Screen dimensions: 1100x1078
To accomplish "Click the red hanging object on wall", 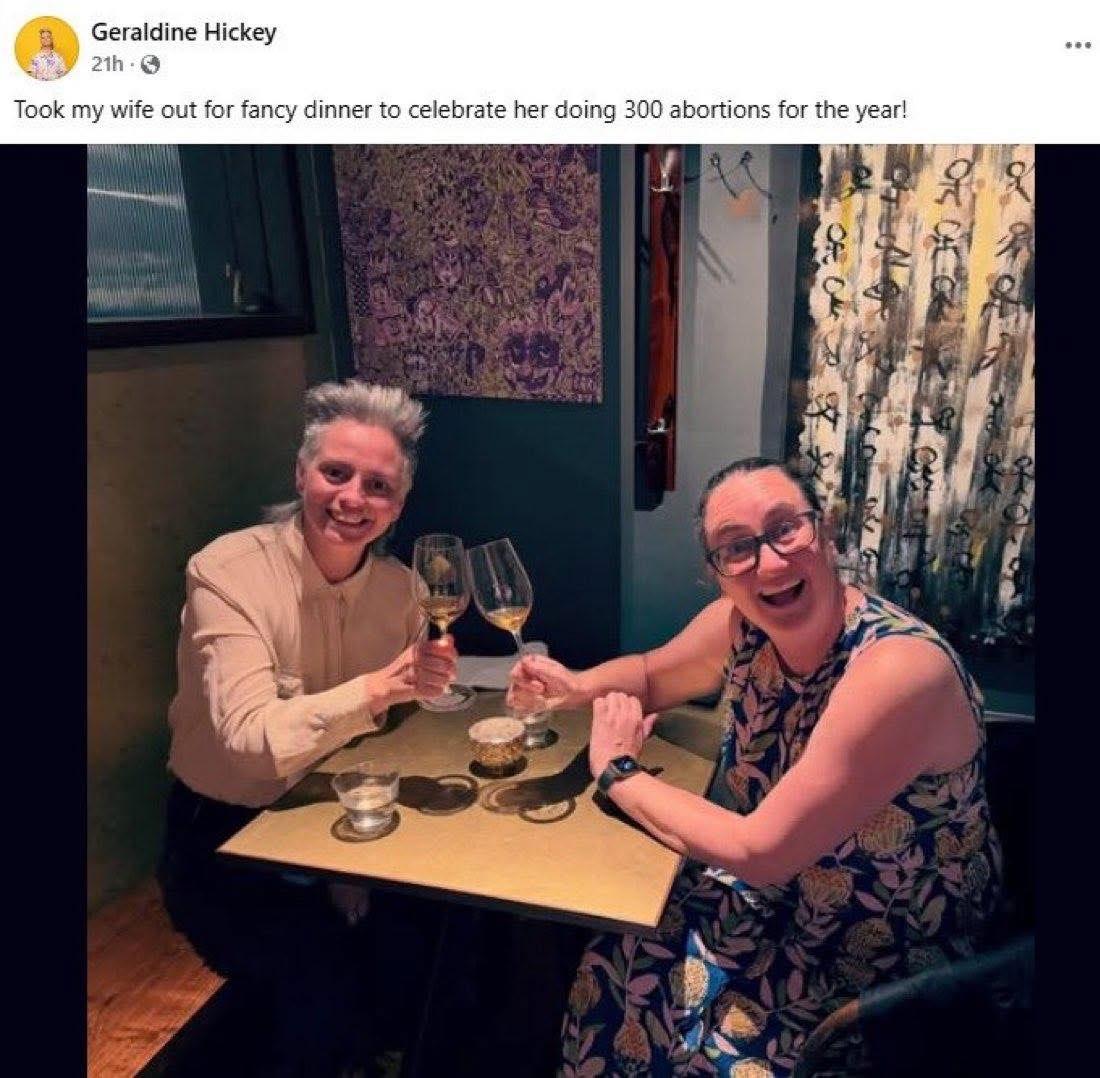I will [659, 326].
